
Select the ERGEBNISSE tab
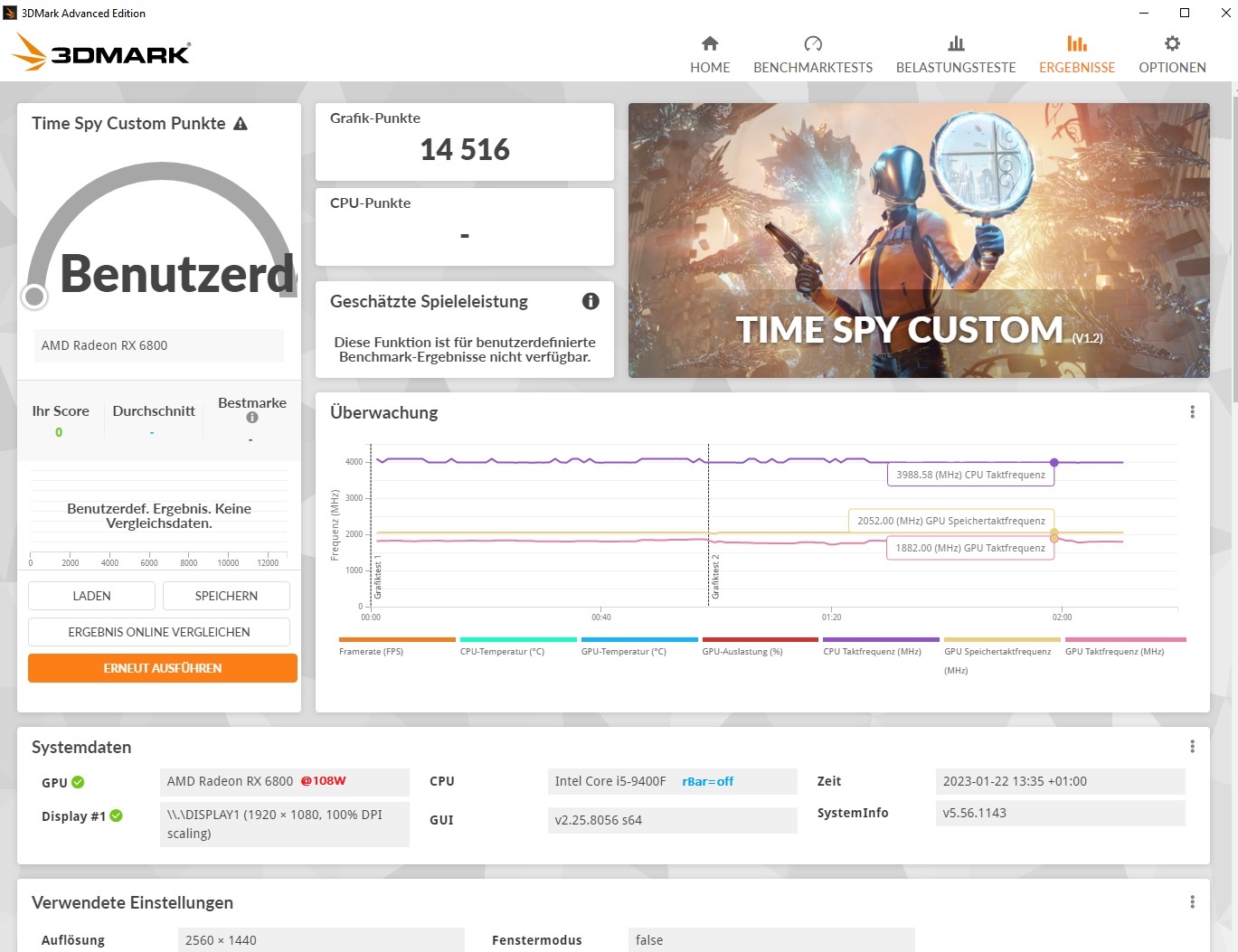(1077, 55)
